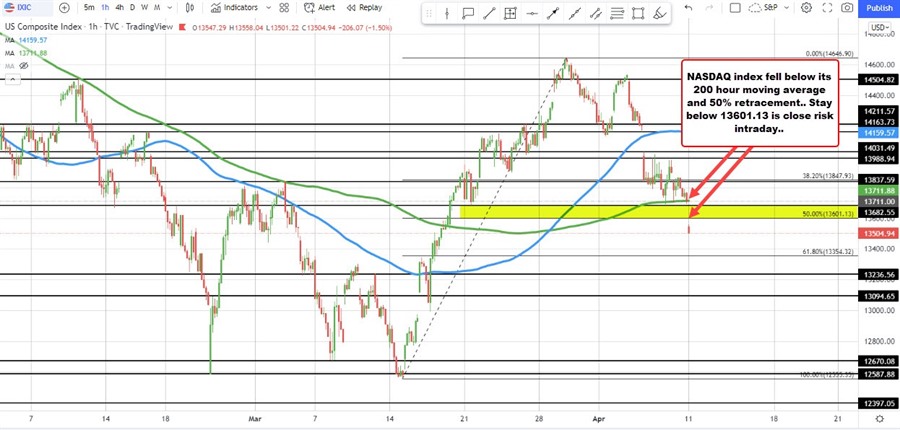Select the horizontal line tool
The image size is (900, 430).
tap(532, 14)
